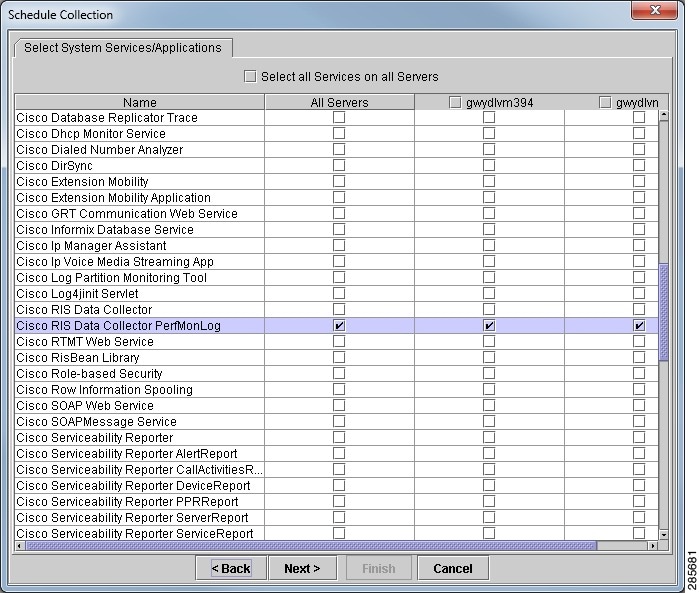
Task: Check All Servers for Cisco Log Partition Monitoring Tool
Action: coord(339,278)
